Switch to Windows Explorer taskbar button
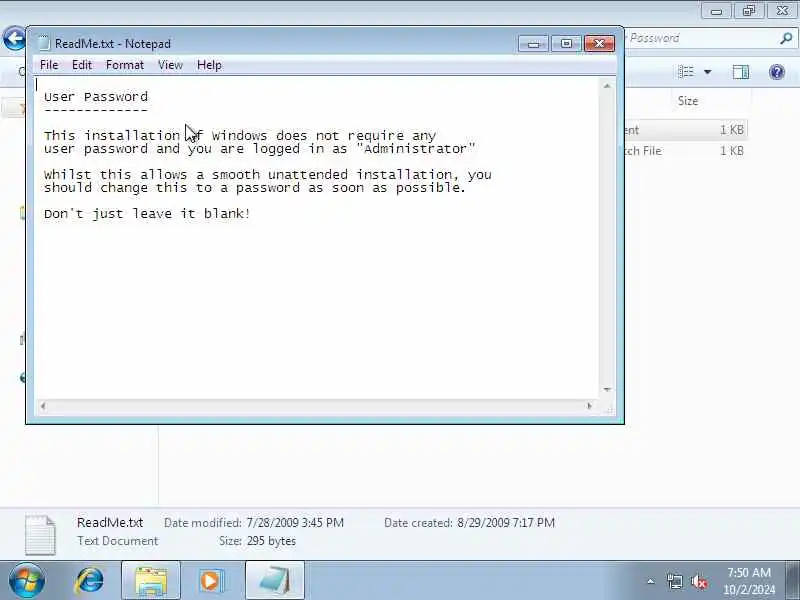Image resolution: width=800 pixels, height=600 pixels. pos(151,581)
